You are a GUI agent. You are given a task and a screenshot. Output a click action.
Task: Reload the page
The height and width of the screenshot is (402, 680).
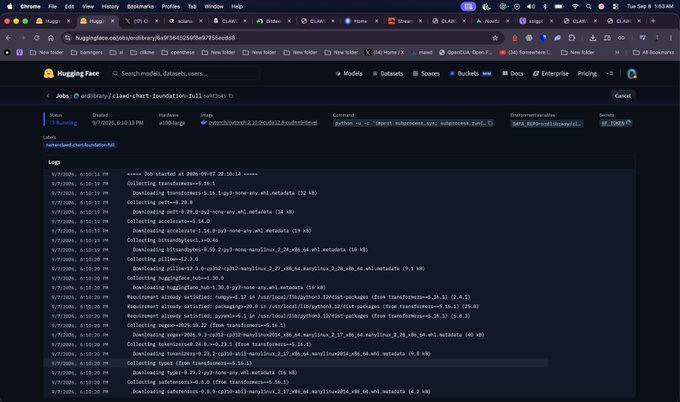point(36,38)
